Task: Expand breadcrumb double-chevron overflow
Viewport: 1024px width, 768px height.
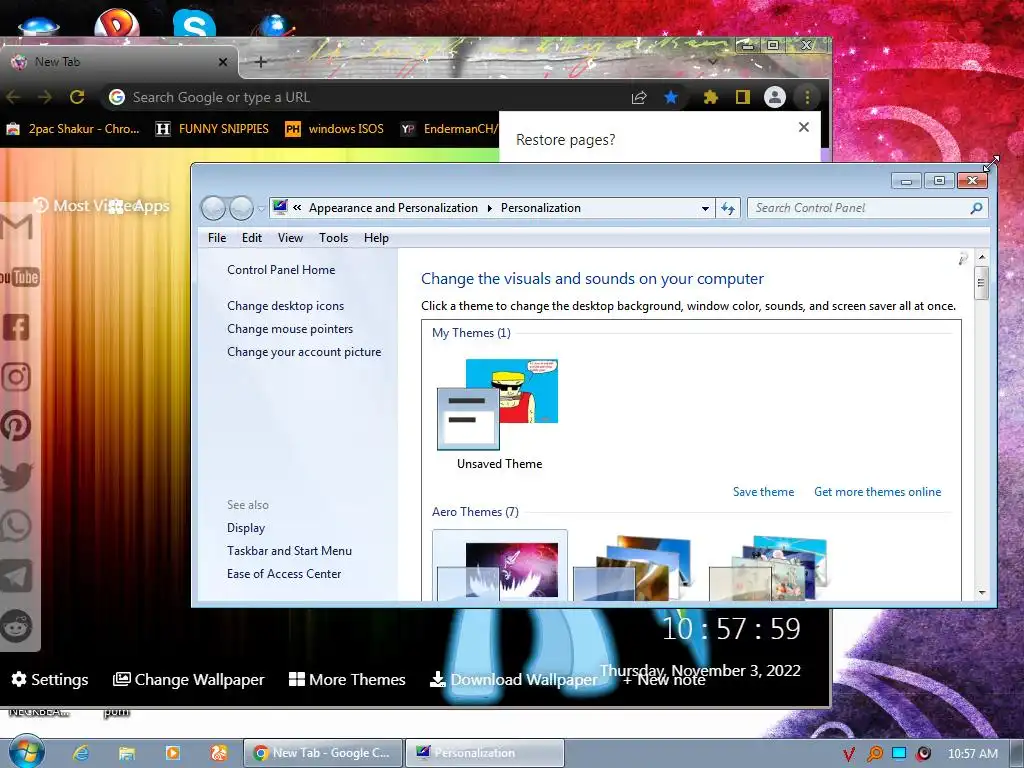Action: [297, 208]
